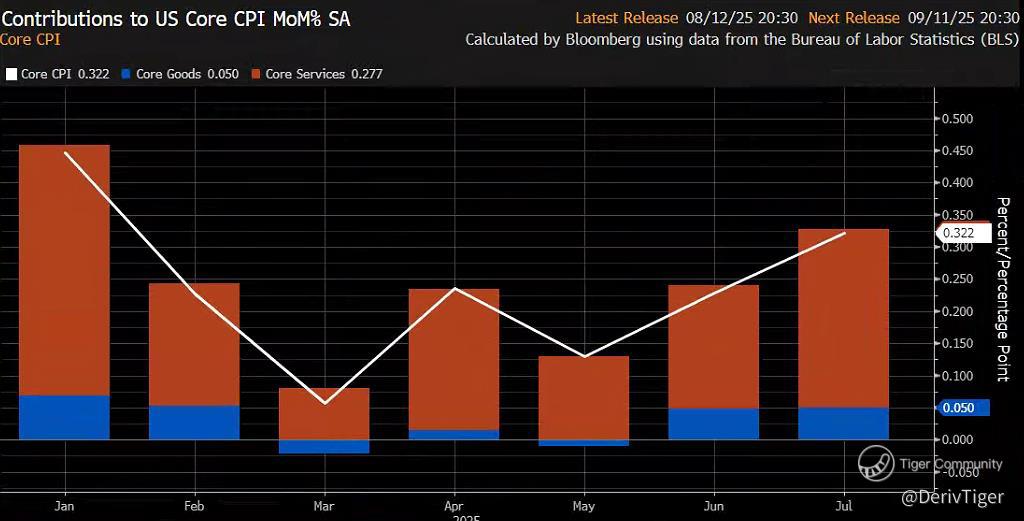Click the 'Feb' x-axis label
This screenshot has width=1024, height=521.
pos(194,506)
